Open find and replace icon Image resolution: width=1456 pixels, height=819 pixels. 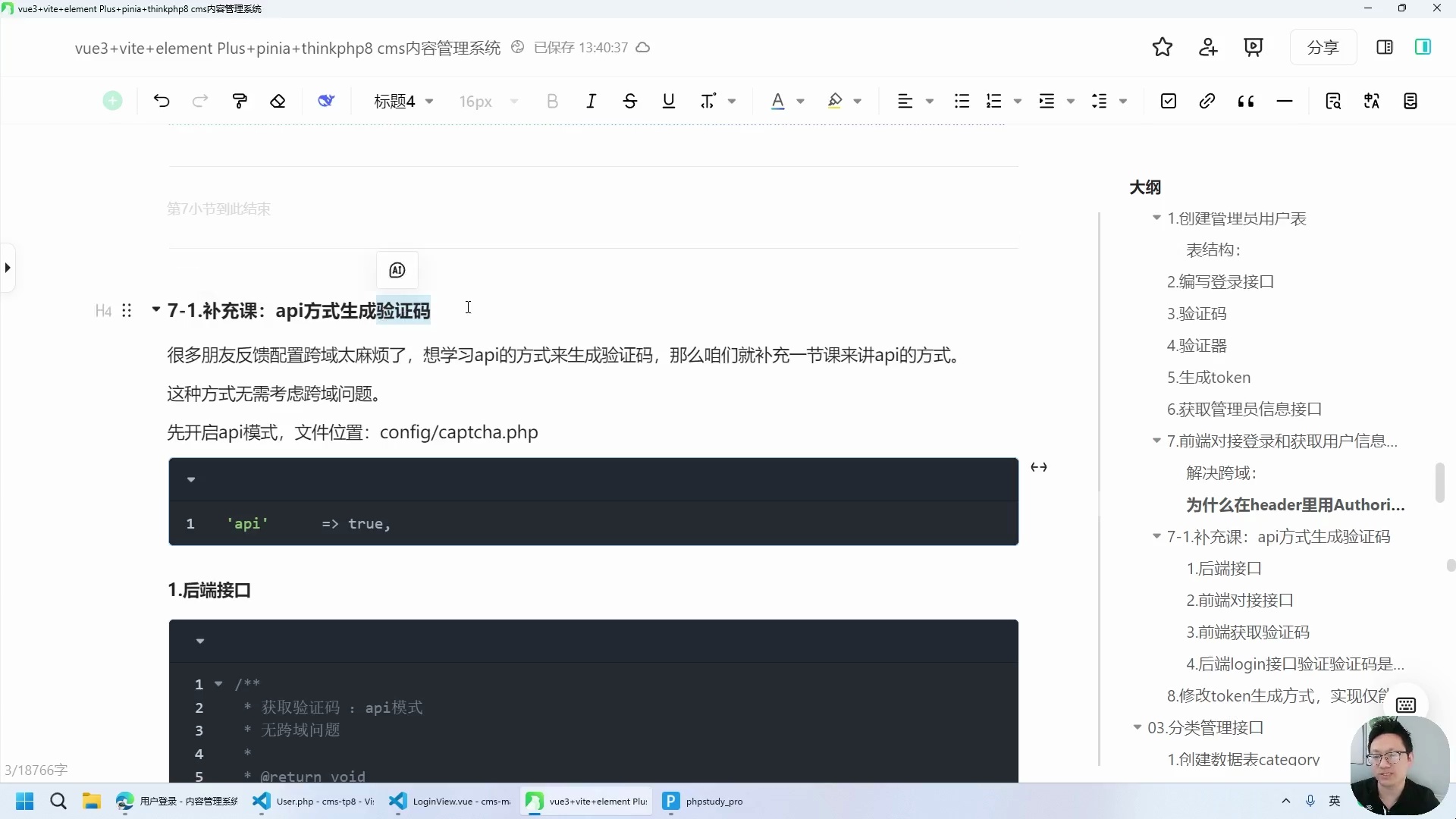(1333, 101)
